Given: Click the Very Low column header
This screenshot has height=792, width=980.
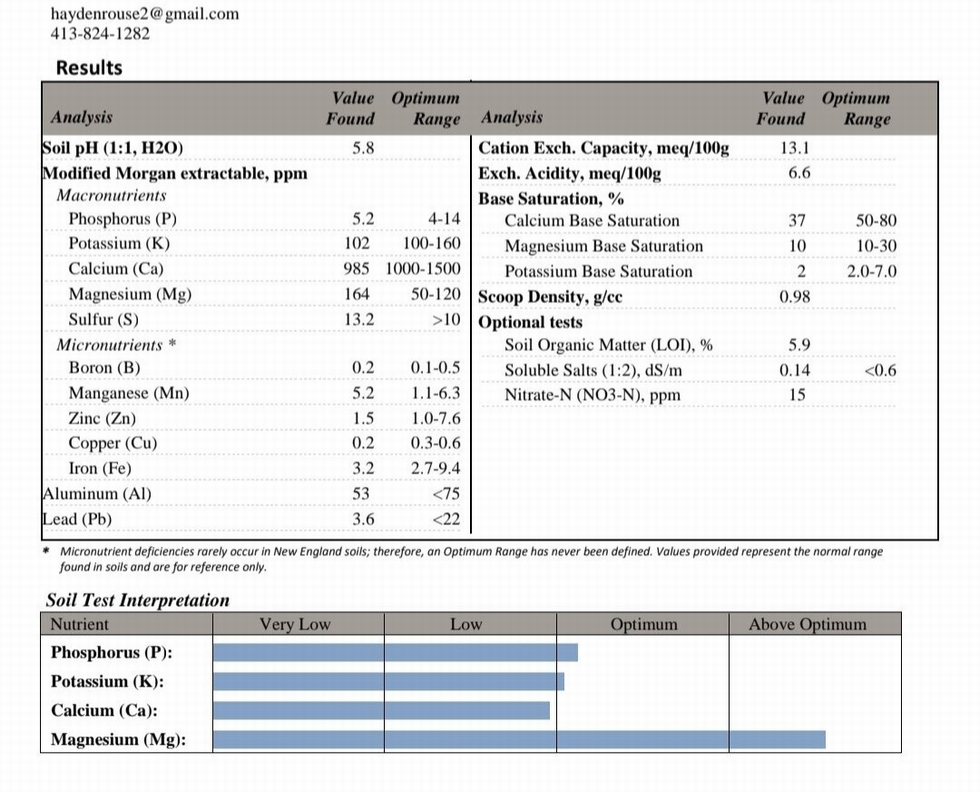Looking at the screenshot, I should point(295,625).
